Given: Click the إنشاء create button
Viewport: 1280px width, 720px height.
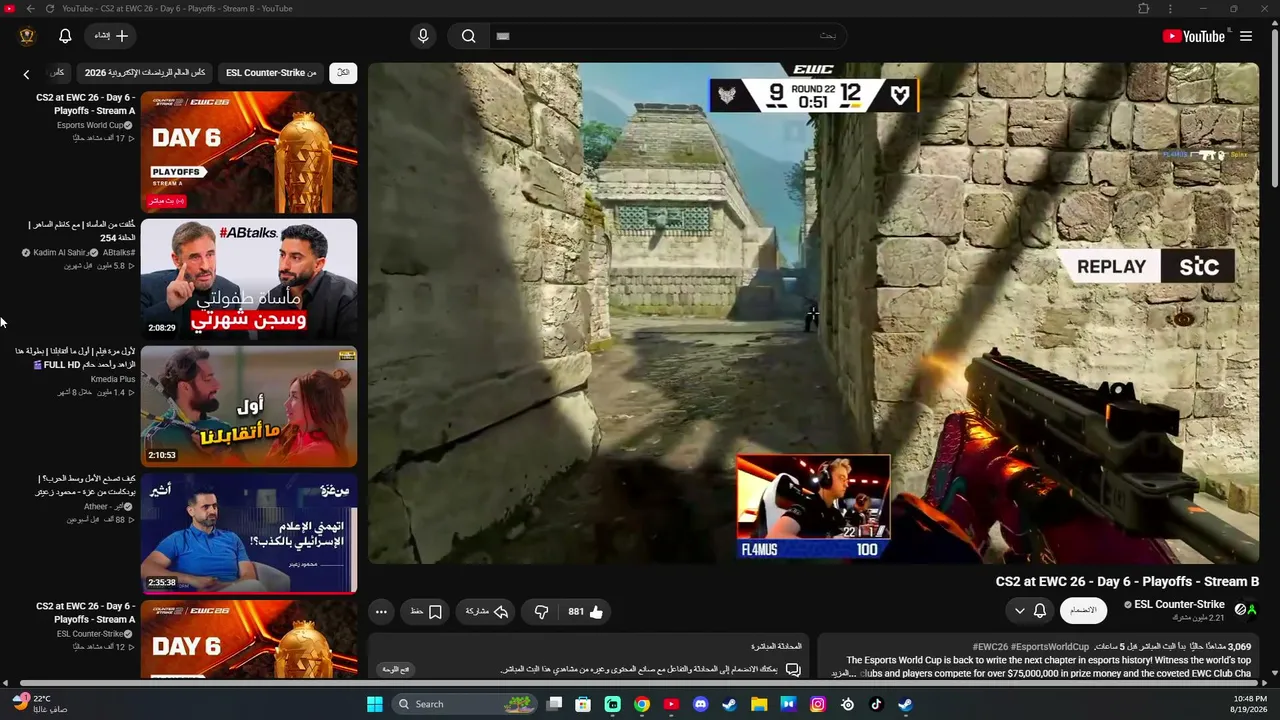Looking at the screenshot, I should click(111, 36).
